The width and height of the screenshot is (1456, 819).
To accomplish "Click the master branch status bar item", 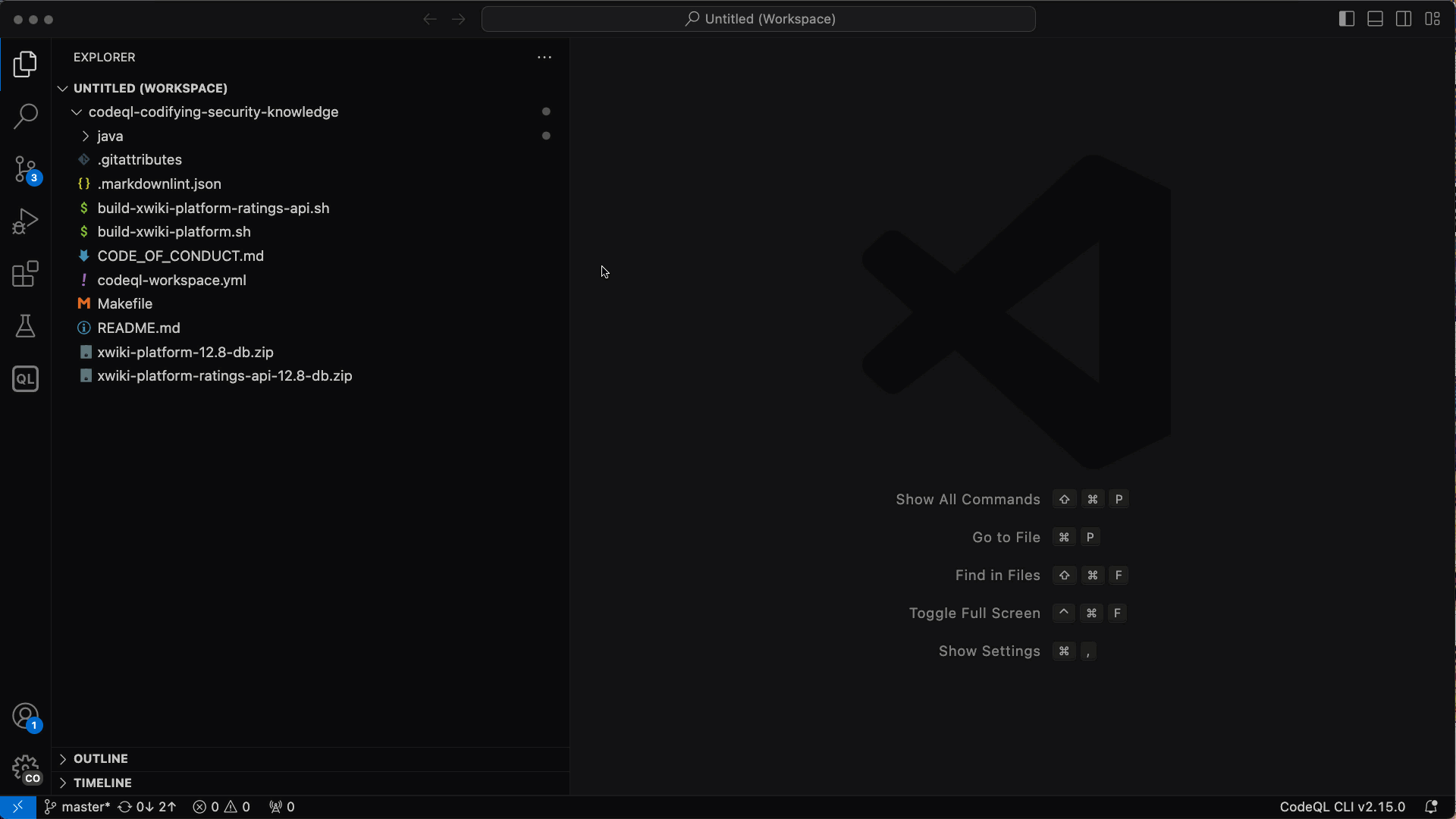I will (77, 807).
